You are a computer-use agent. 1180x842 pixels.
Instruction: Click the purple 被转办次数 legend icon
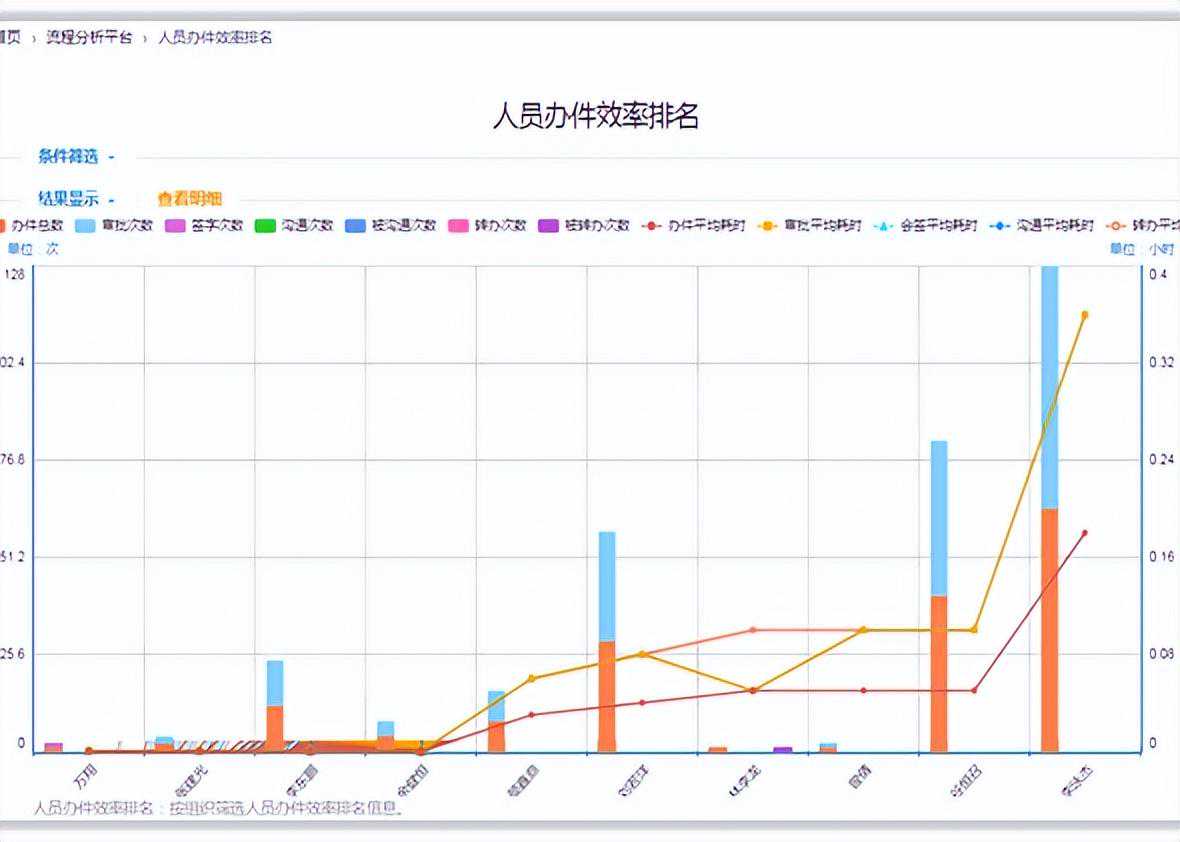(x=549, y=225)
